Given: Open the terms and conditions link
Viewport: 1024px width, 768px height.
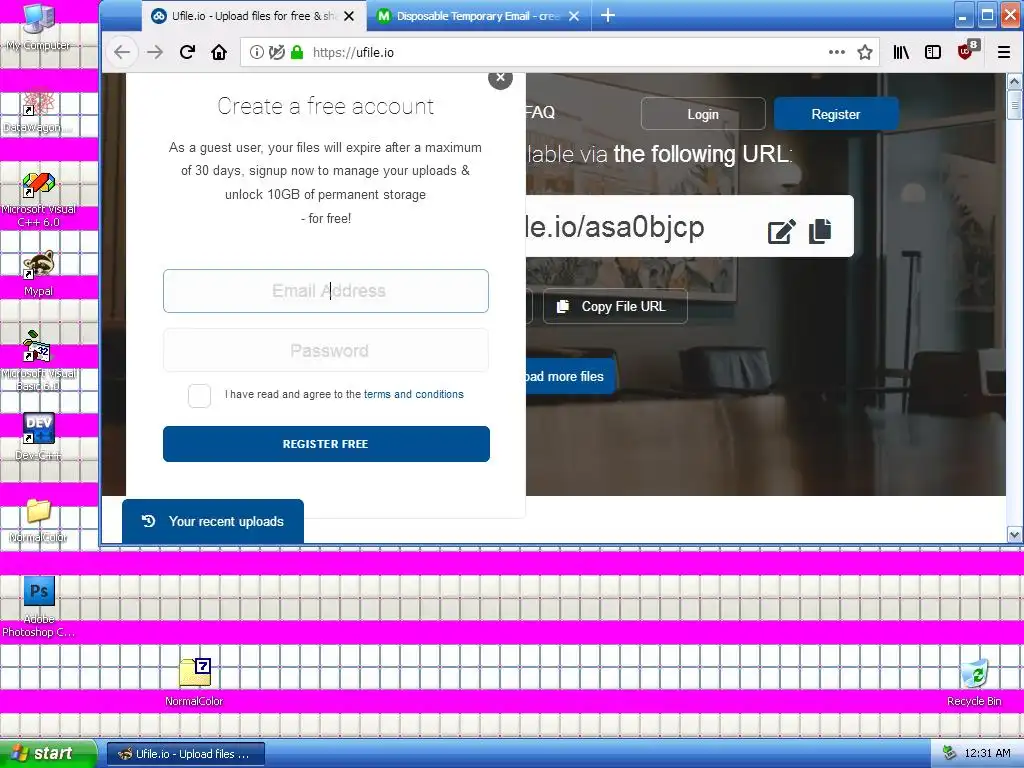Looking at the screenshot, I should 413,394.
